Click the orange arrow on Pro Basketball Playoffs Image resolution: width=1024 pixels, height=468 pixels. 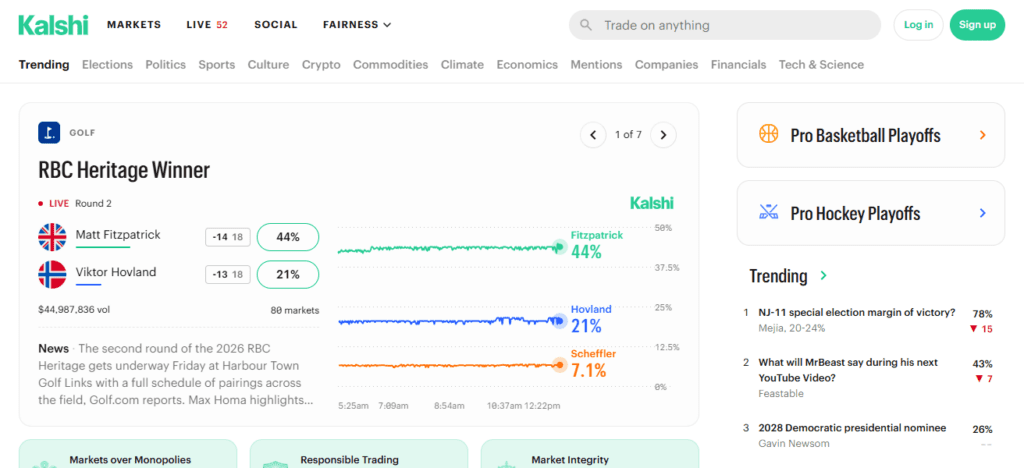[982, 135]
